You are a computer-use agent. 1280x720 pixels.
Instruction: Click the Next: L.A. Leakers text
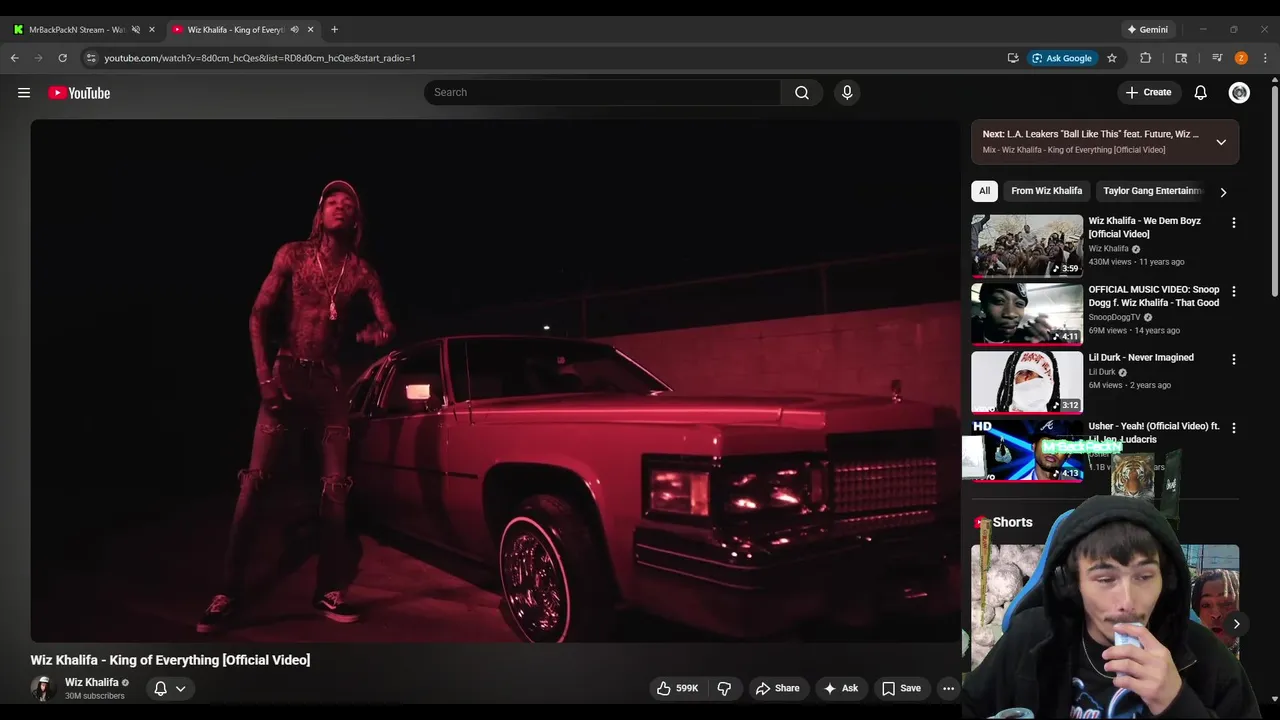pos(1090,134)
